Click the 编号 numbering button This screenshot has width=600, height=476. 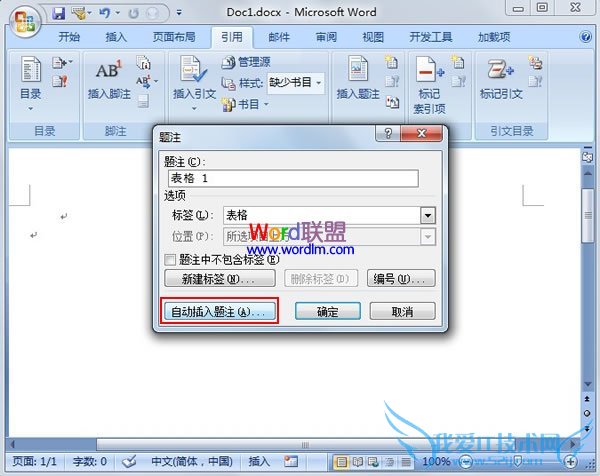(x=401, y=279)
